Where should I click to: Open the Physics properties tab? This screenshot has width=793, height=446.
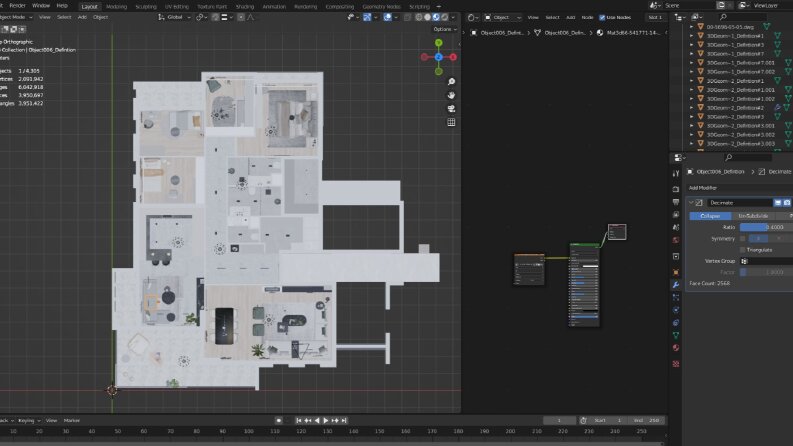coord(676,310)
